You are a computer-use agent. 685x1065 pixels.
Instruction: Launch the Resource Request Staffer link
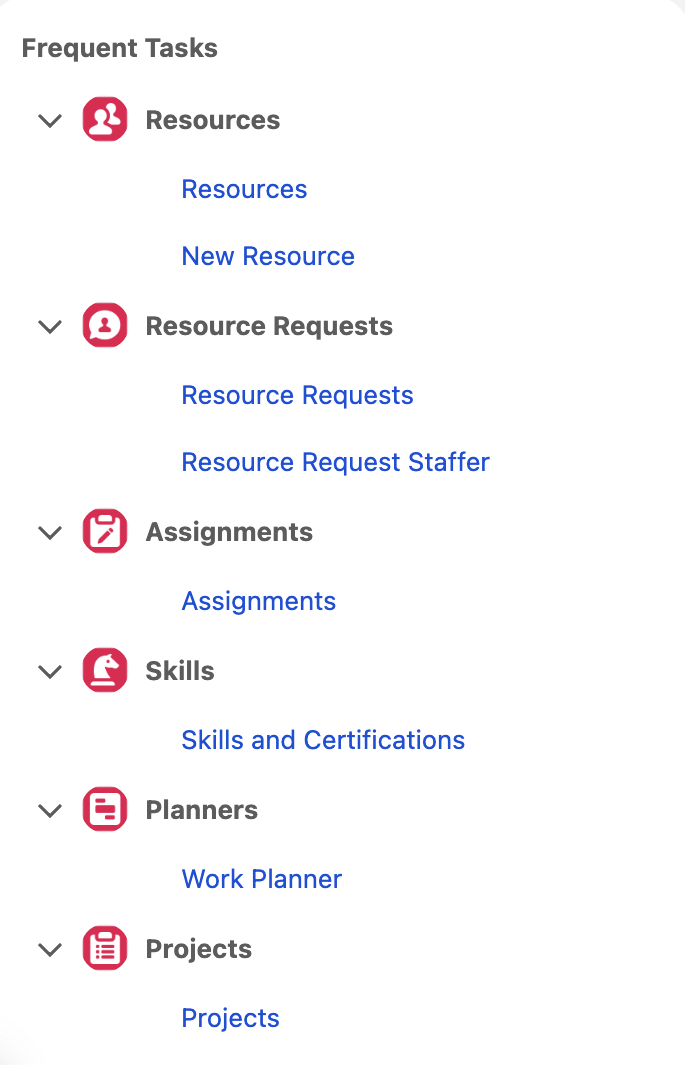(335, 462)
